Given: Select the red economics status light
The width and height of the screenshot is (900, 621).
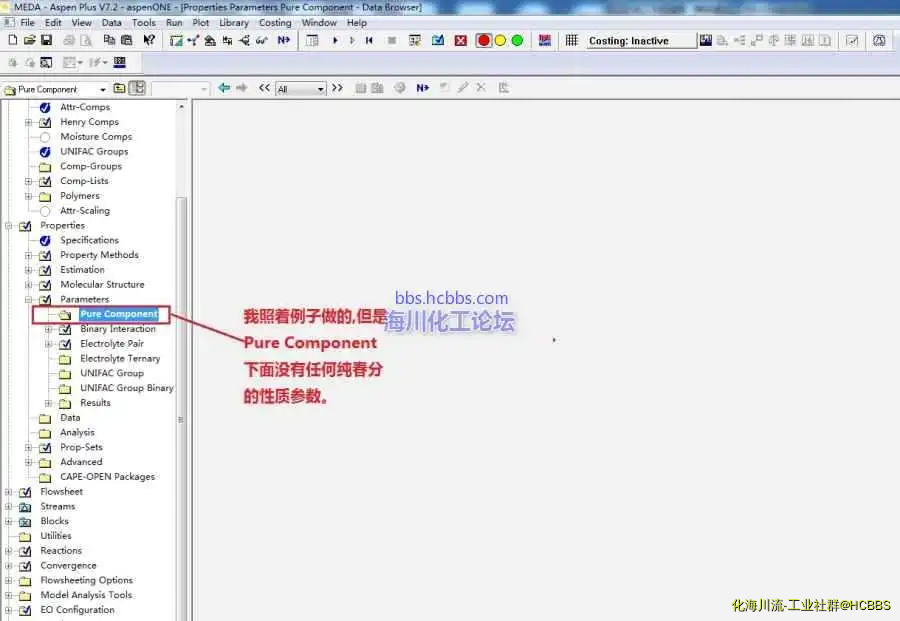Looking at the screenshot, I should pyautogui.click(x=483, y=40).
